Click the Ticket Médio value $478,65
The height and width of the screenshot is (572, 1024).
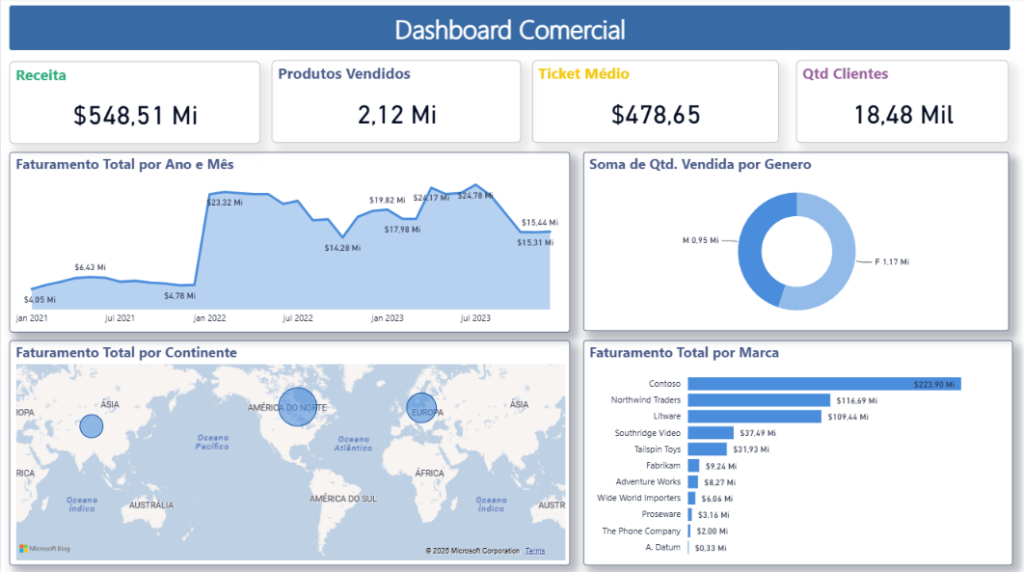point(655,115)
